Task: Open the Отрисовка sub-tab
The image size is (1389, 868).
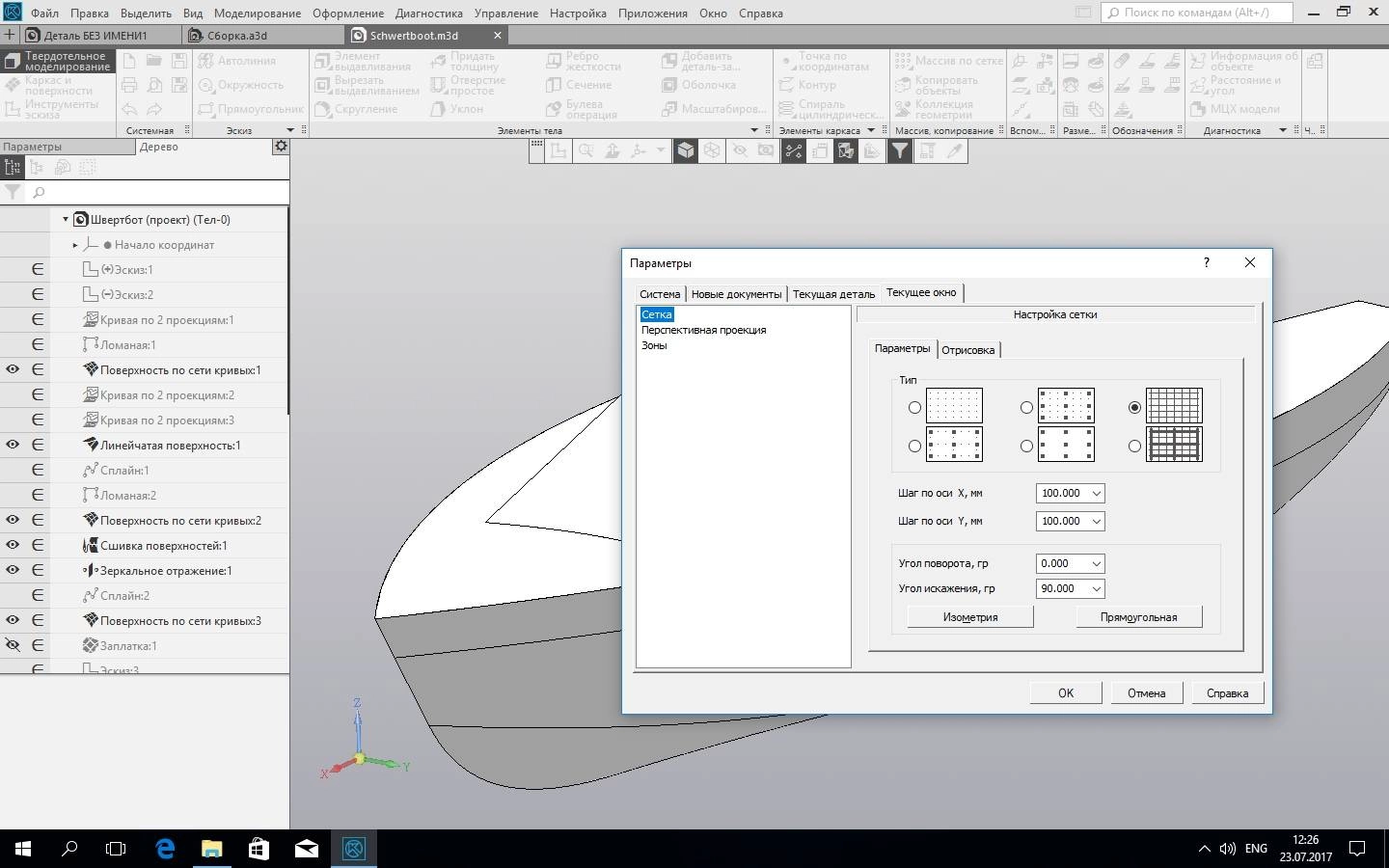Action: tap(967, 350)
